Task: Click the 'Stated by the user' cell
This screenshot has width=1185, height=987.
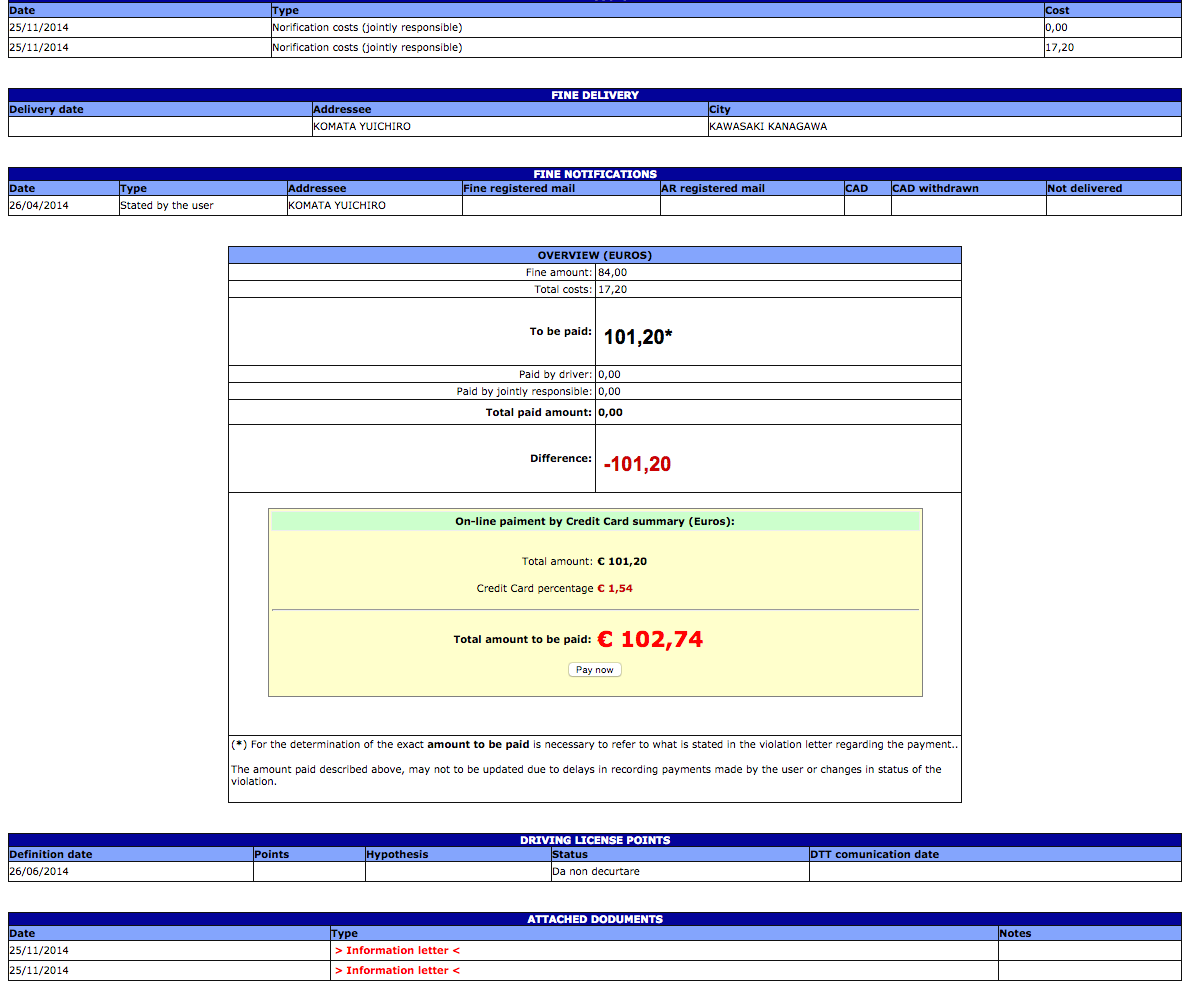Action: (167, 206)
